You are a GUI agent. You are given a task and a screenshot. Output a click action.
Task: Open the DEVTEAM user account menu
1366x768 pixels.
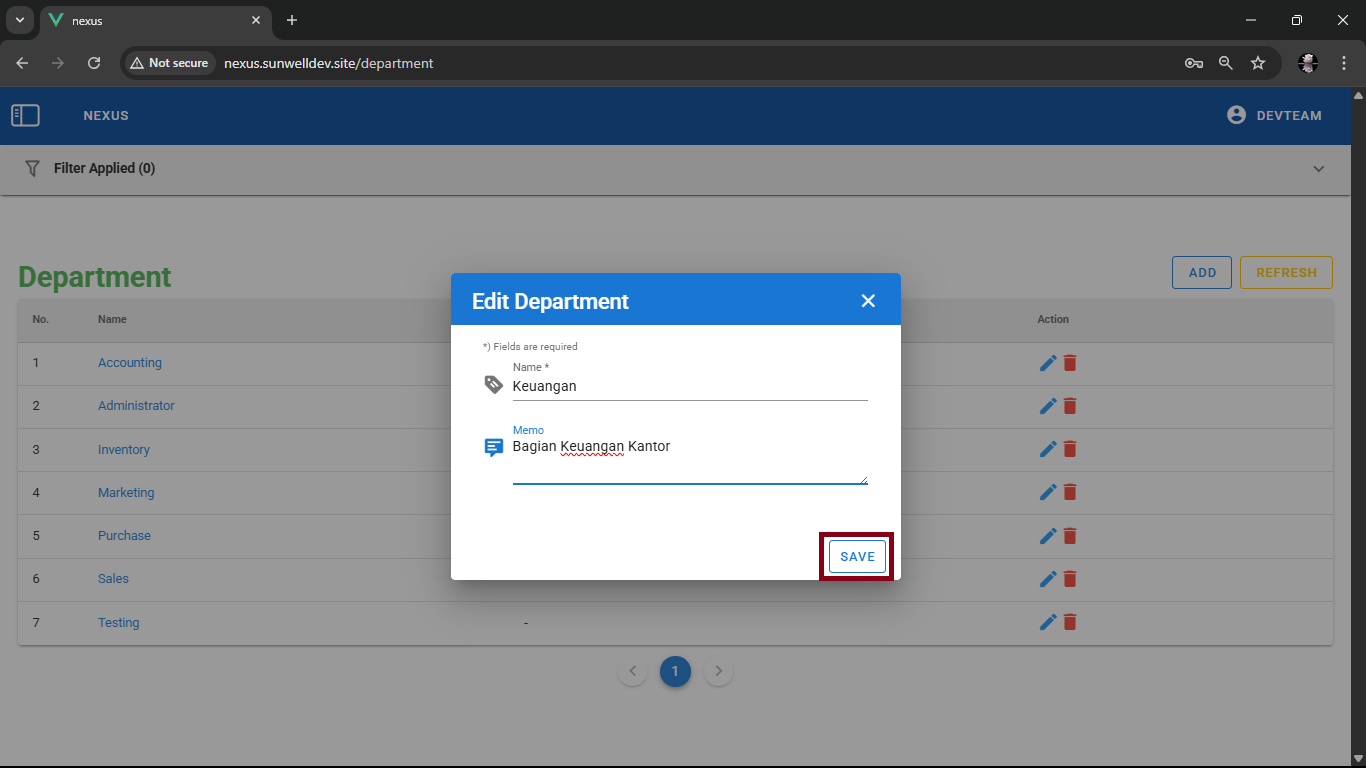[x=1274, y=115]
